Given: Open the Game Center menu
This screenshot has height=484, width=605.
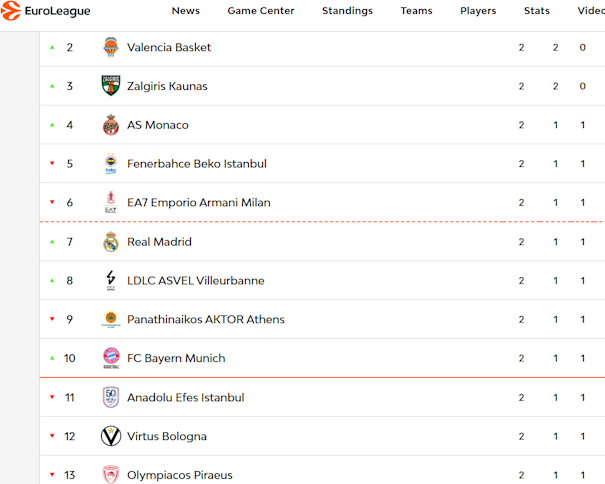Looking at the screenshot, I should (261, 11).
